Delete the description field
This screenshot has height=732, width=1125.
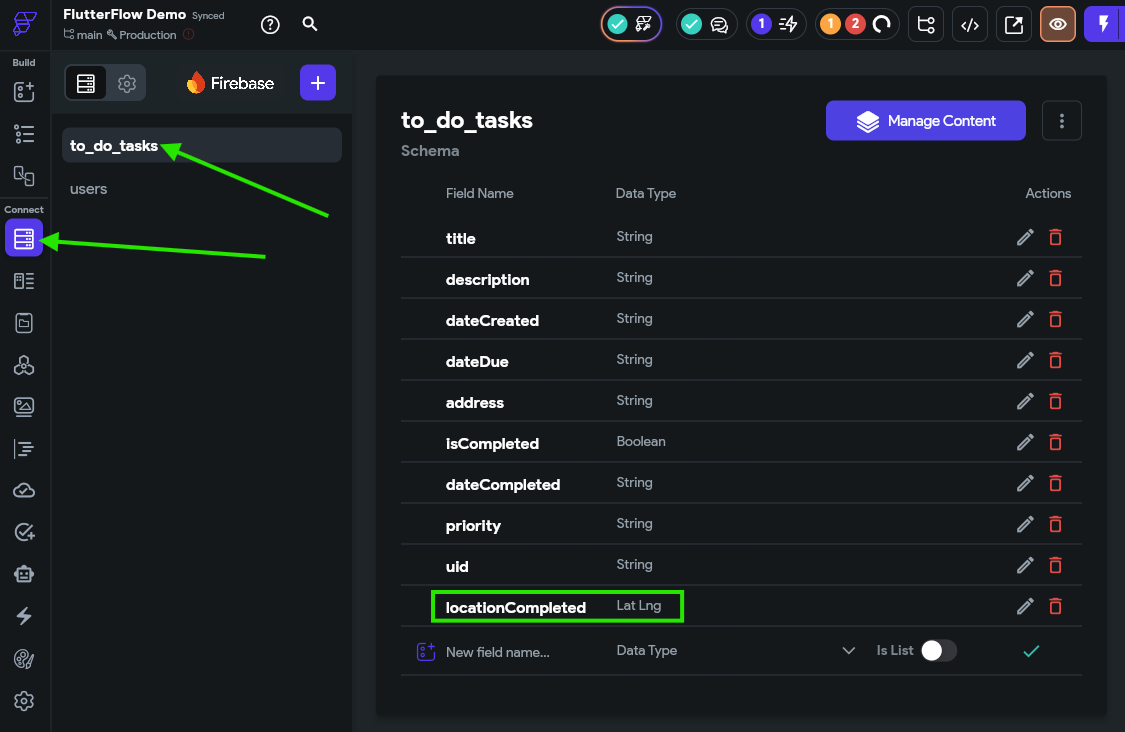[1055, 278]
